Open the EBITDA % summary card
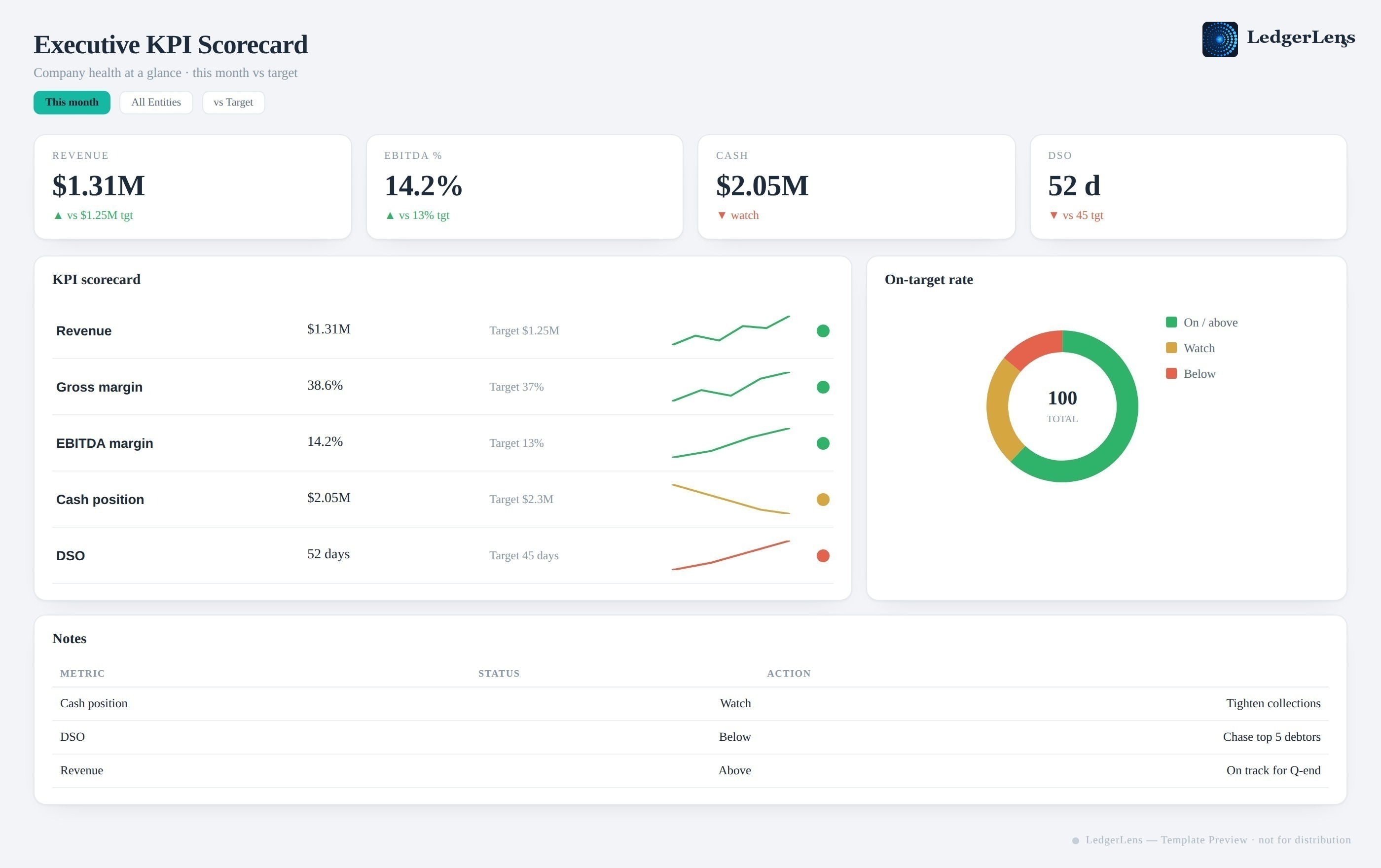The height and width of the screenshot is (868, 1381). point(525,187)
